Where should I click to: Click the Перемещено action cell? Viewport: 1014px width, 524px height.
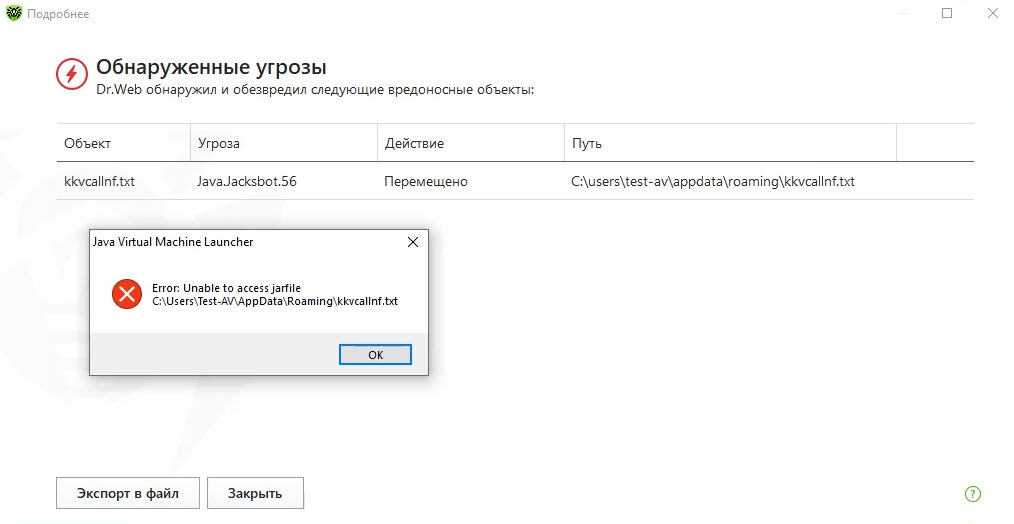426,182
